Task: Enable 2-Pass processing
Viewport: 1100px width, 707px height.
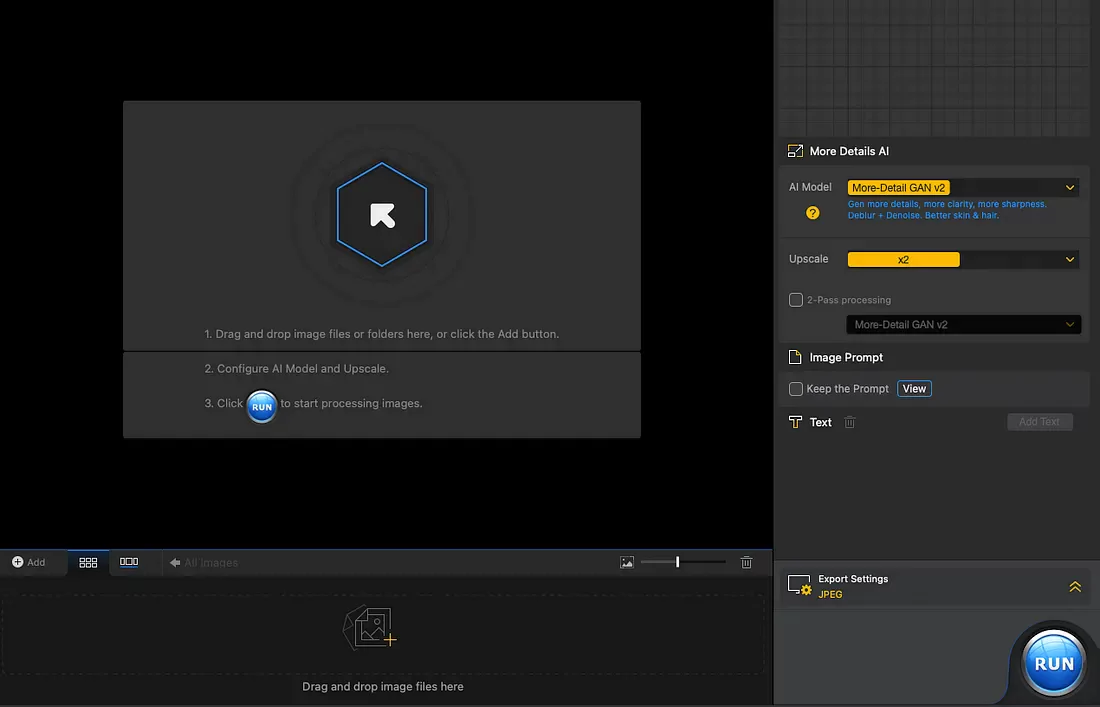Action: click(x=796, y=299)
